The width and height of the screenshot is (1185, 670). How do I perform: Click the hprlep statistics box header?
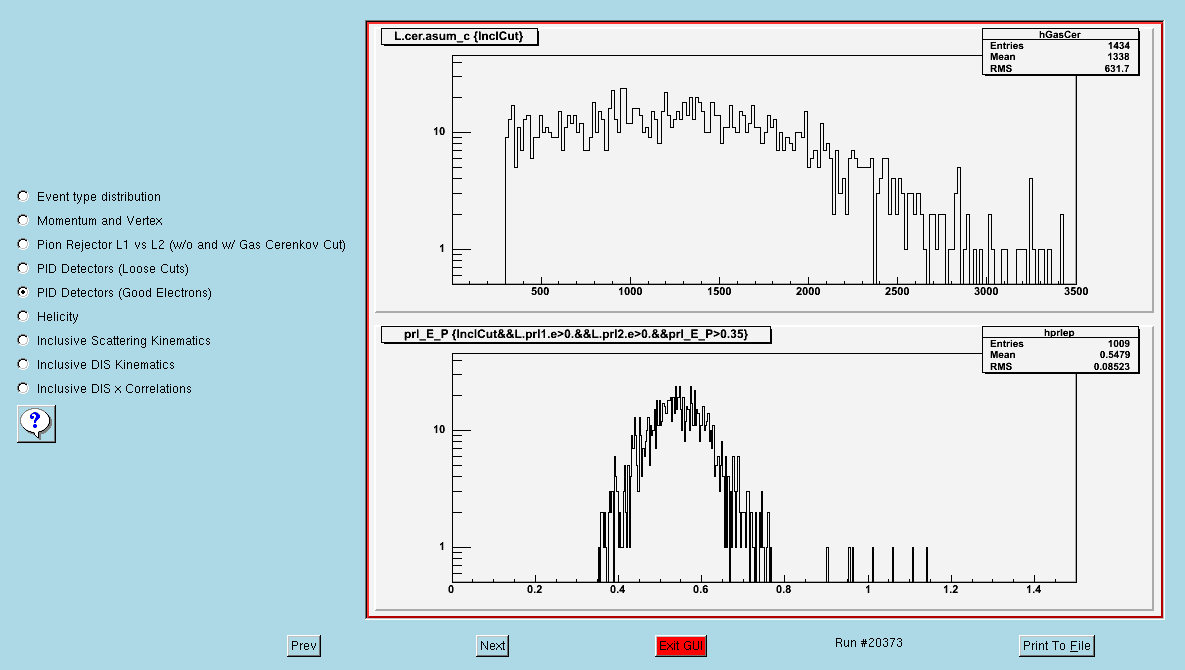pyautogui.click(x=1060, y=332)
